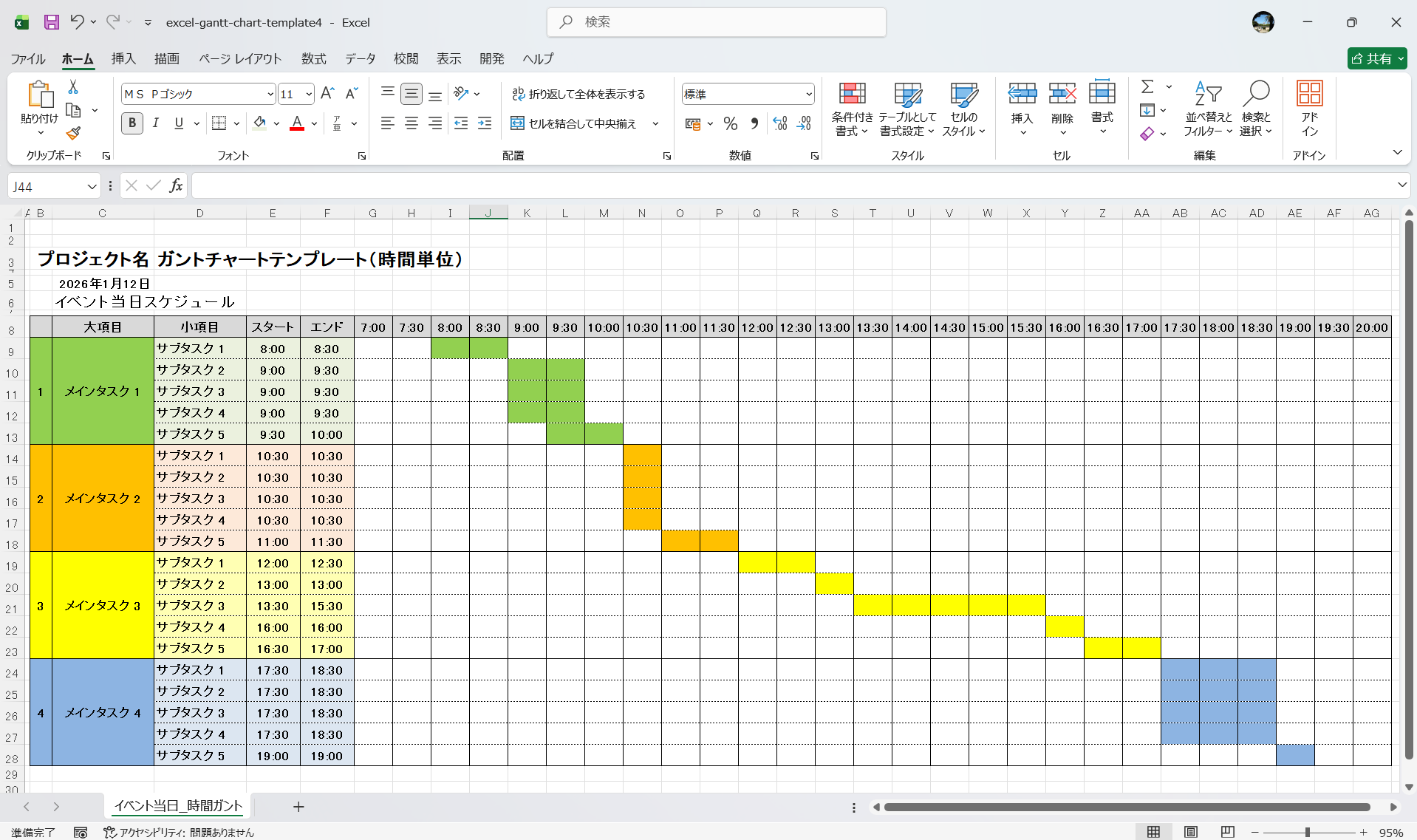Click the Increase Font Size icon

pos(327,94)
